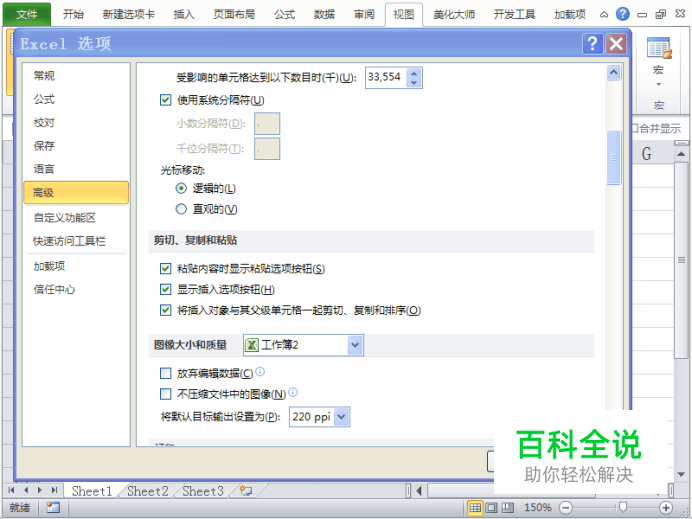Screen dimensions: 692x519
Task: Click info icon beside 放弃编辑数据
Action: 260,371
